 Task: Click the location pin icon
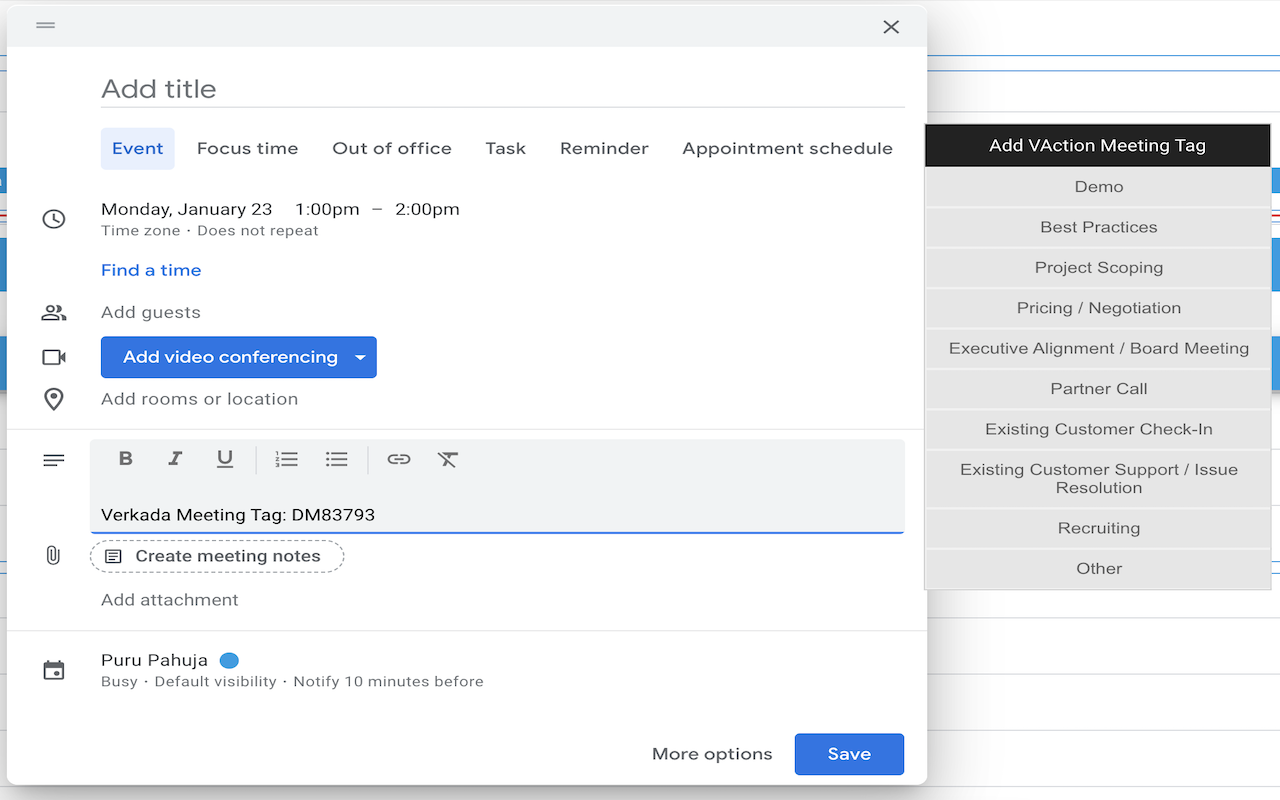coord(53,398)
